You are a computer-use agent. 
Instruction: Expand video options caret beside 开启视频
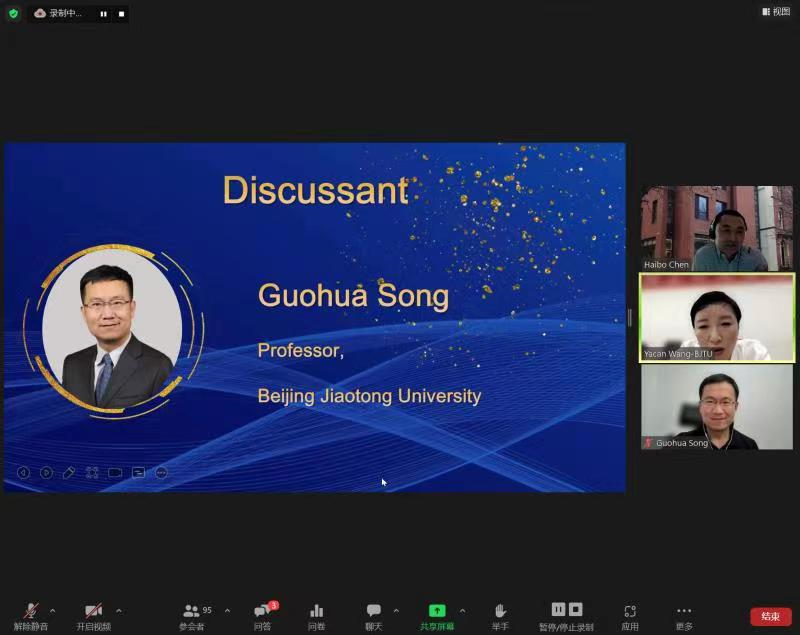[119, 611]
